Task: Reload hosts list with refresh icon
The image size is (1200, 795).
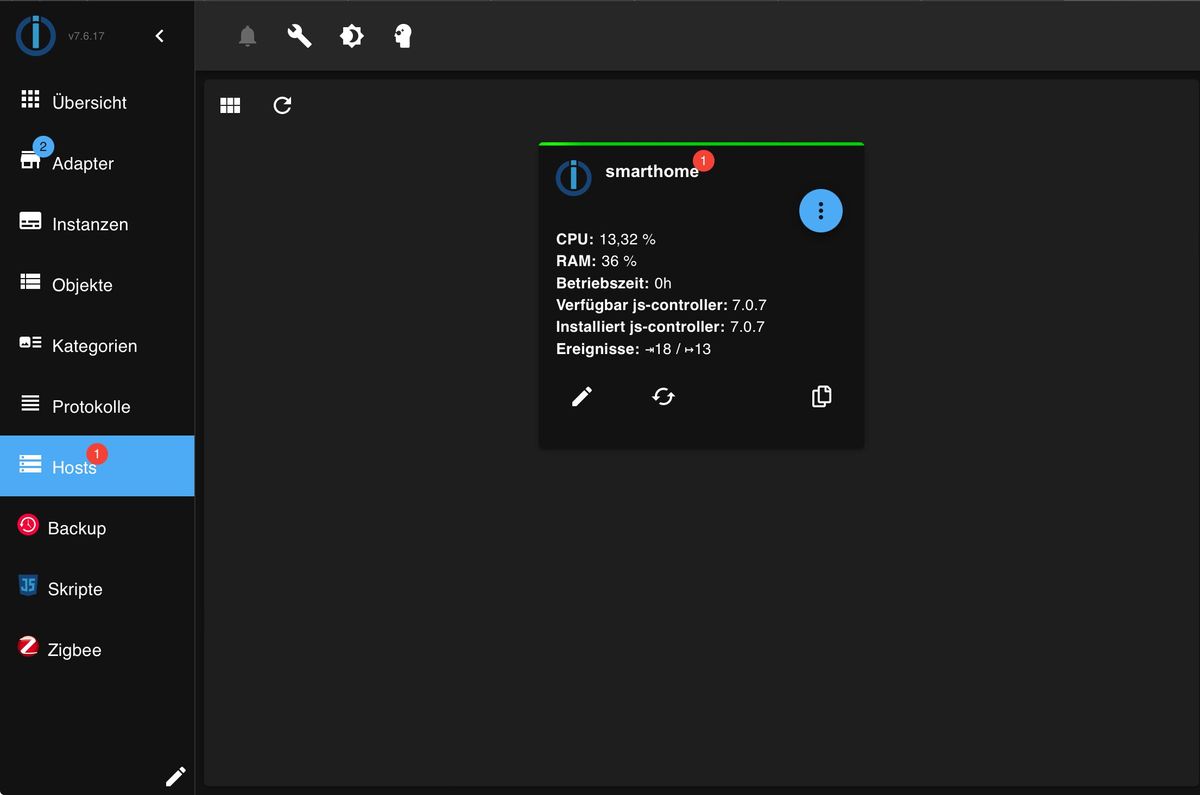Action: pyautogui.click(x=282, y=105)
